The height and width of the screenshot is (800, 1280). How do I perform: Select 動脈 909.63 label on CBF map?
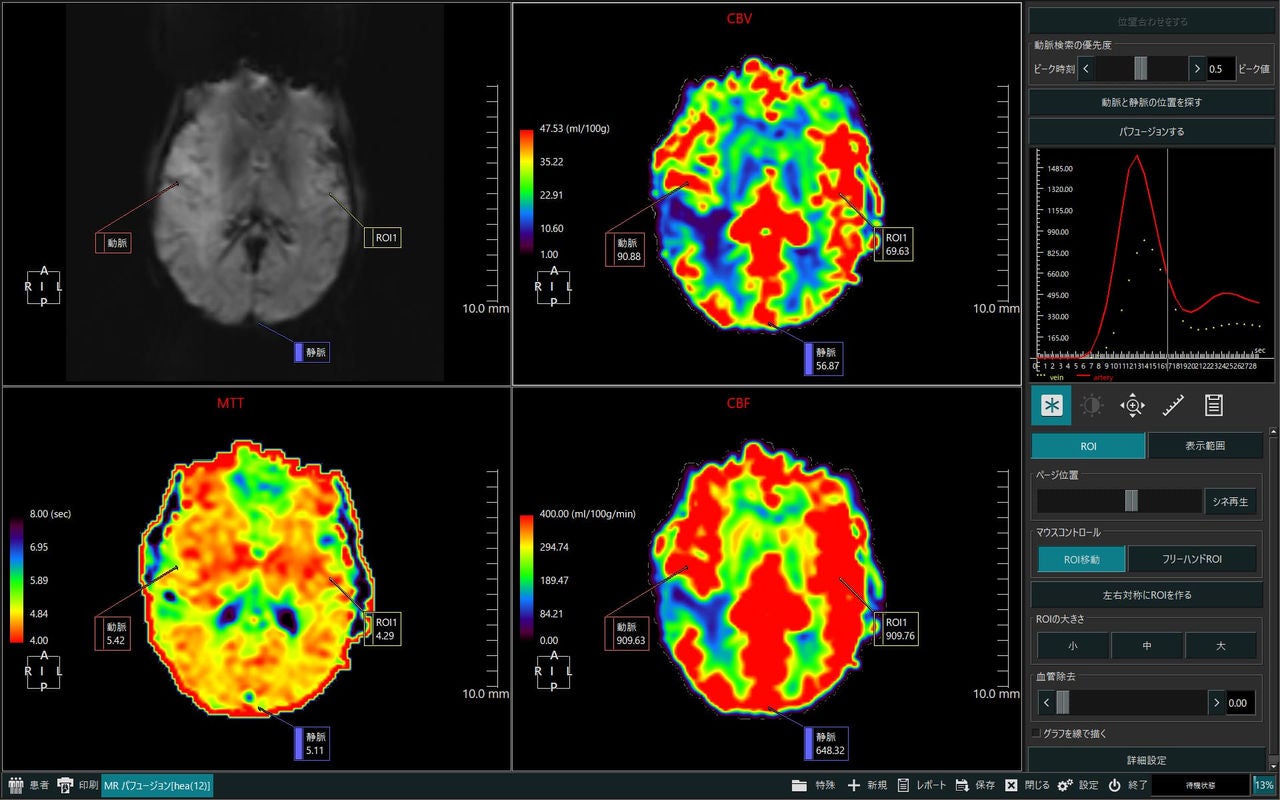(628, 633)
